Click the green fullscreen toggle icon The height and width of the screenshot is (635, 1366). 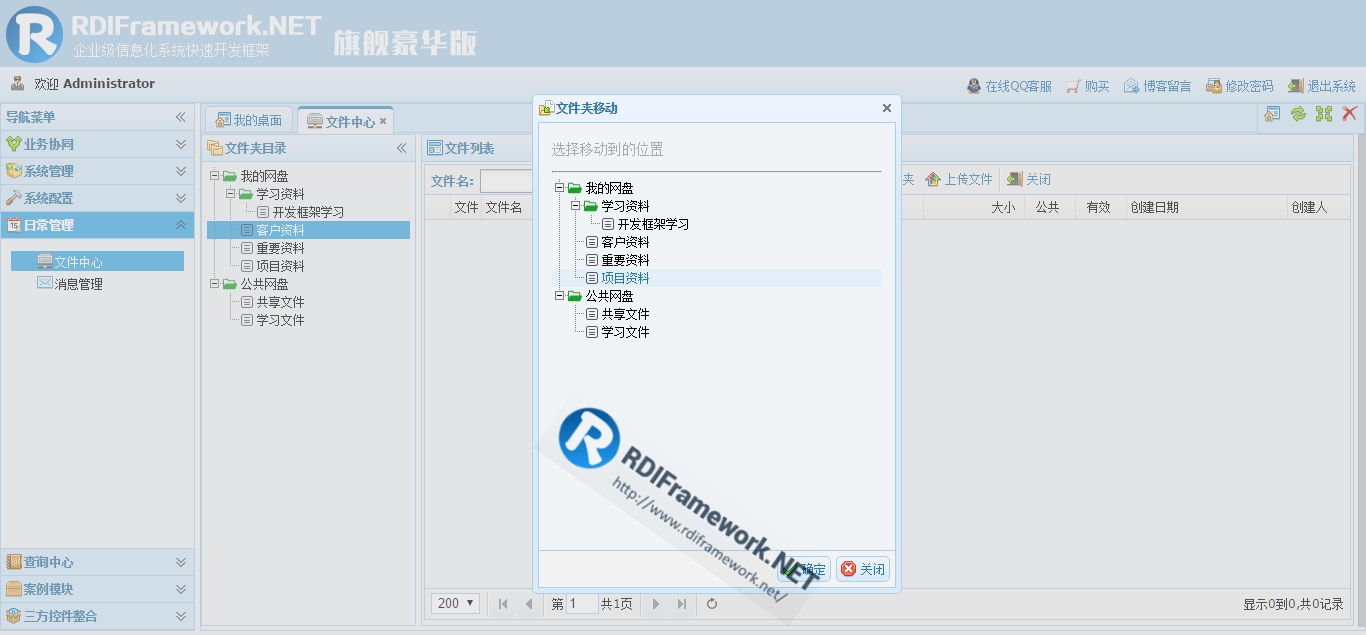[x=1324, y=114]
